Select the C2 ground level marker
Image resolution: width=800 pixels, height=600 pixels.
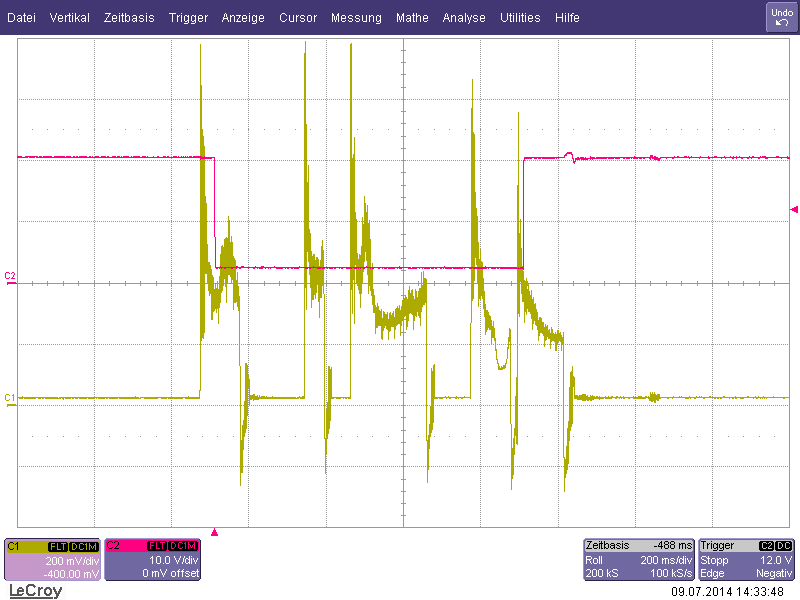tap(10, 277)
